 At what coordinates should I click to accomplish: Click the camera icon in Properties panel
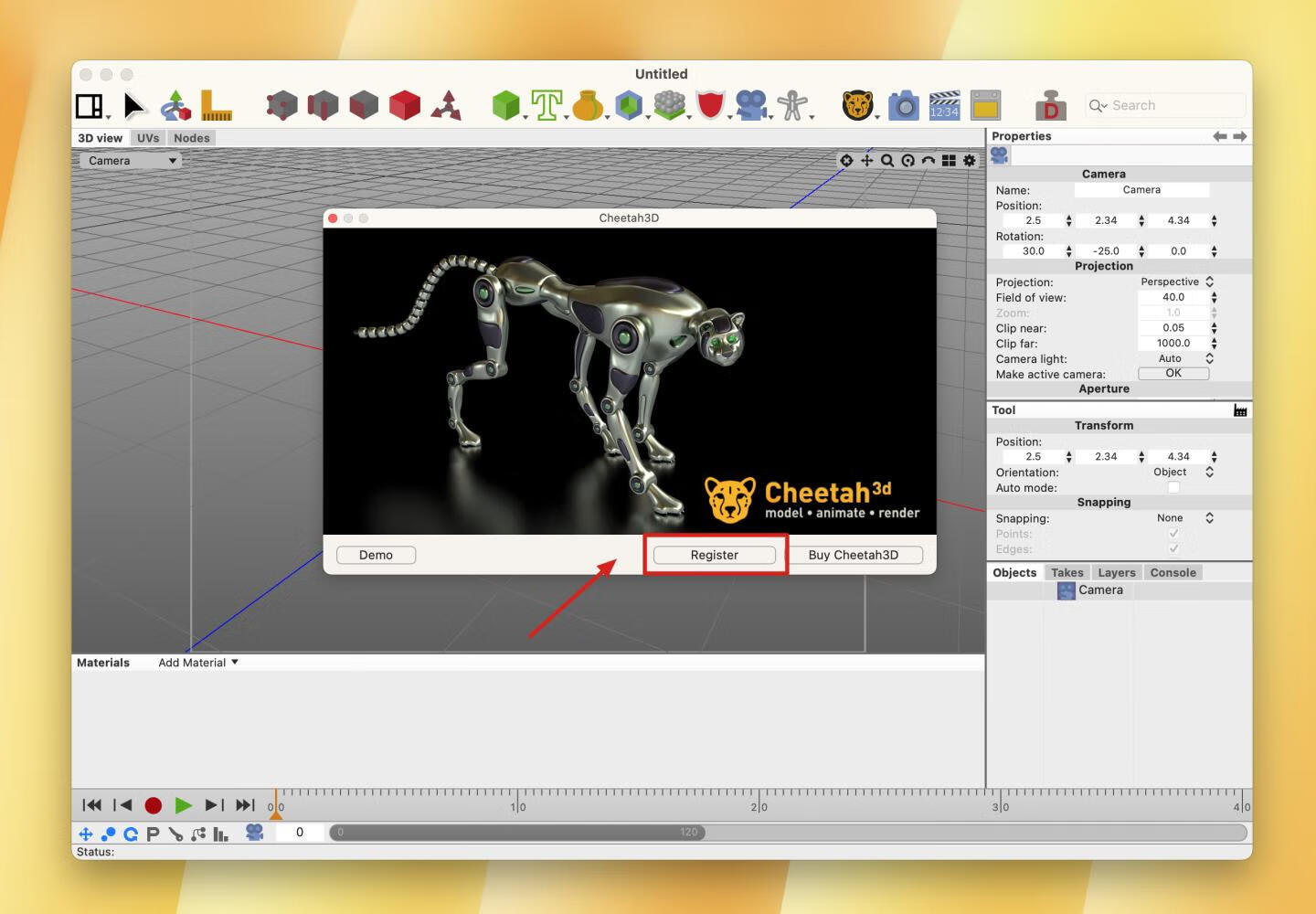click(1000, 155)
